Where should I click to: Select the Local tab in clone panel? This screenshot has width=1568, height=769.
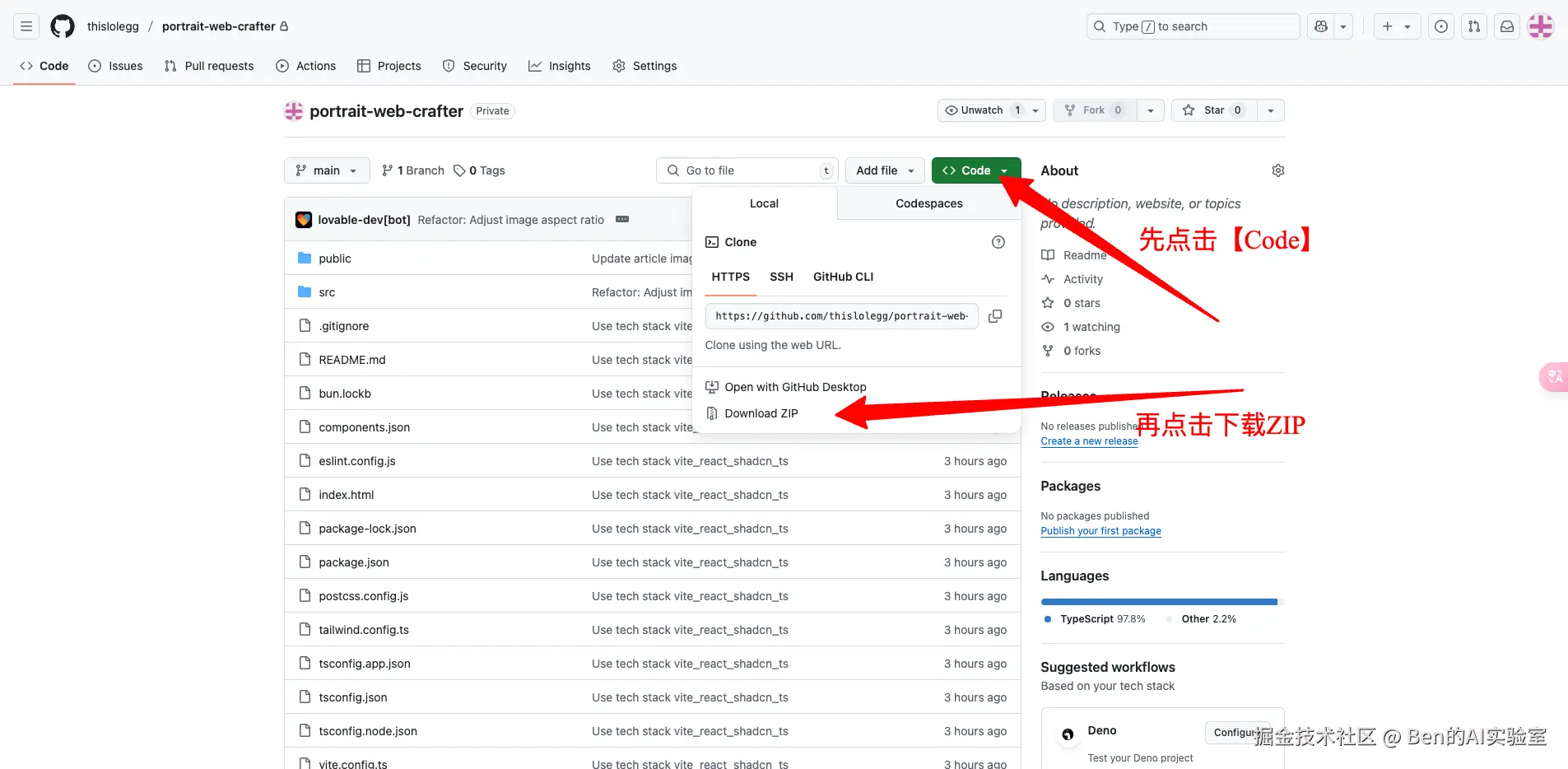(x=764, y=203)
